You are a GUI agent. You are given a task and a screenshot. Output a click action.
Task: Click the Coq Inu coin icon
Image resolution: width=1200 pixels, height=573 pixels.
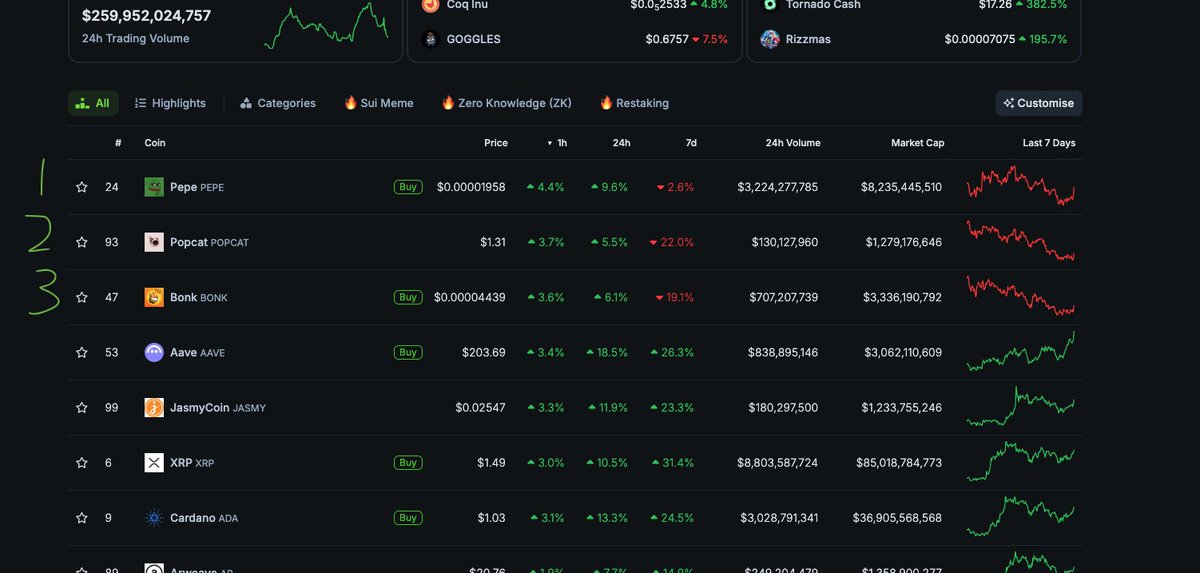430,5
